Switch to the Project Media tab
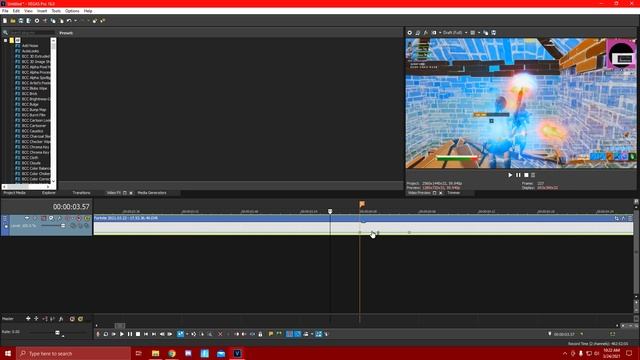Screen dimensions: 640x360 [15, 193]
